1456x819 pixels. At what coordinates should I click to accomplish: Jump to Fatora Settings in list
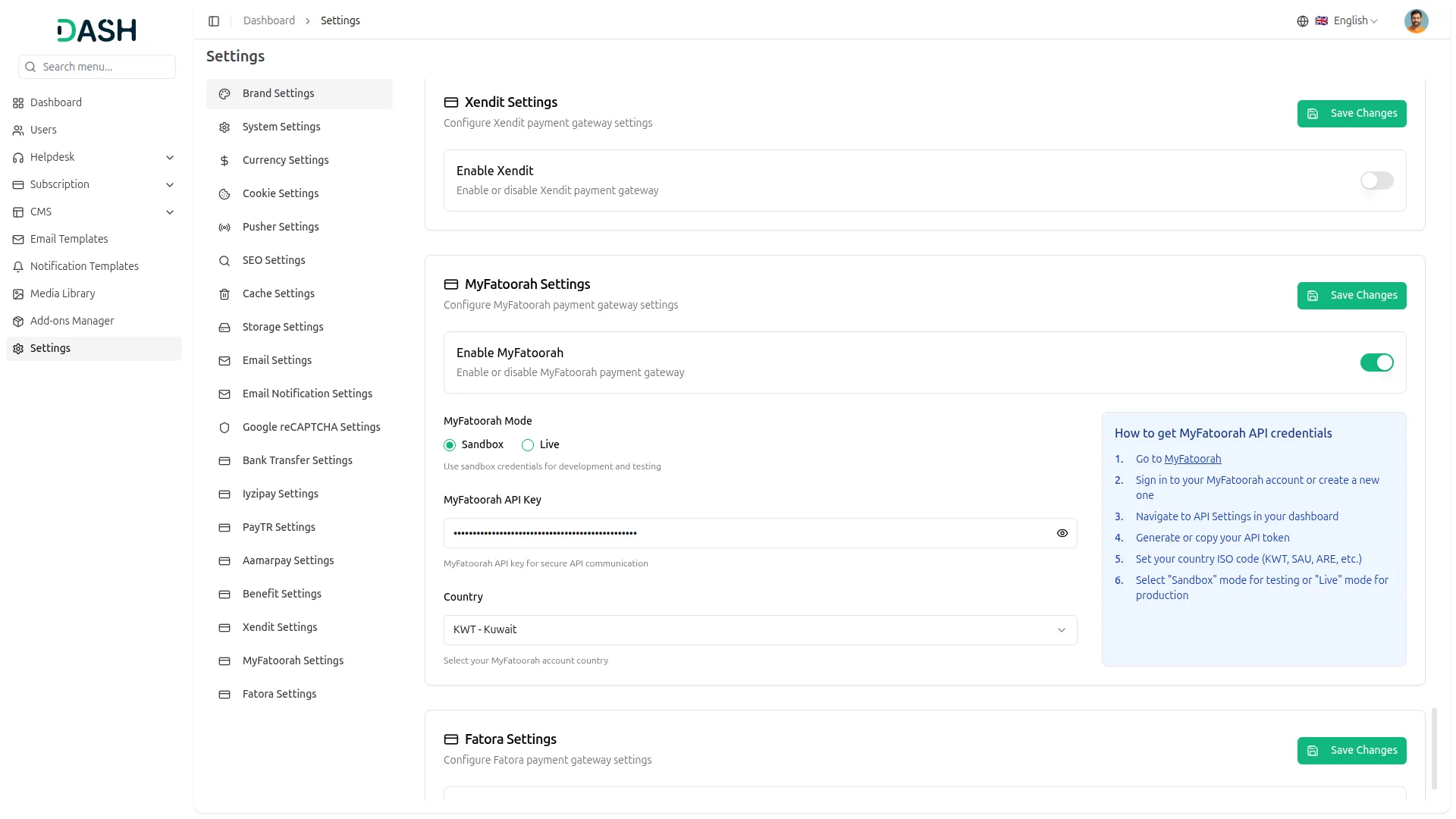click(299, 695)
